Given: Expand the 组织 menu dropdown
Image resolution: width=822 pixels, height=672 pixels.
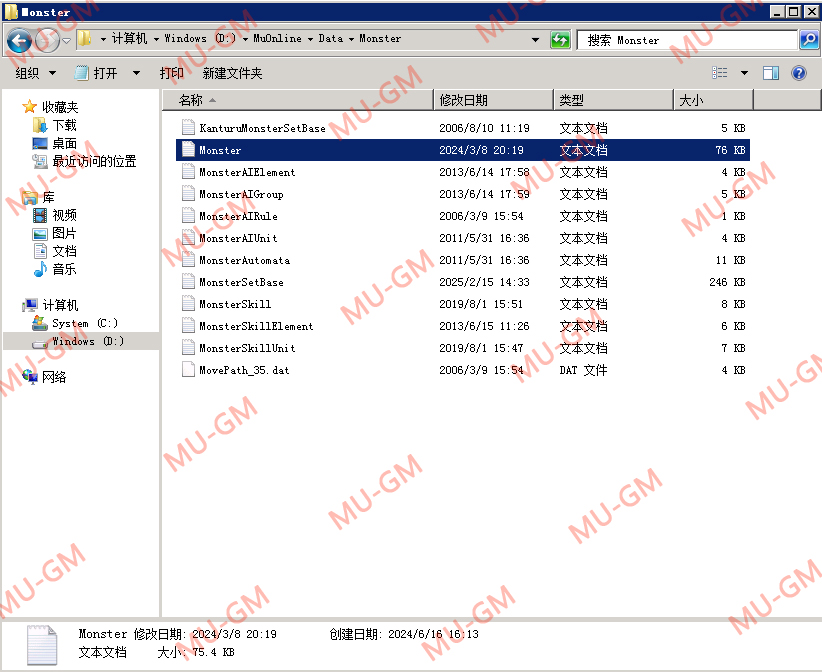Looking at the screenshot, I should (36, 73).
